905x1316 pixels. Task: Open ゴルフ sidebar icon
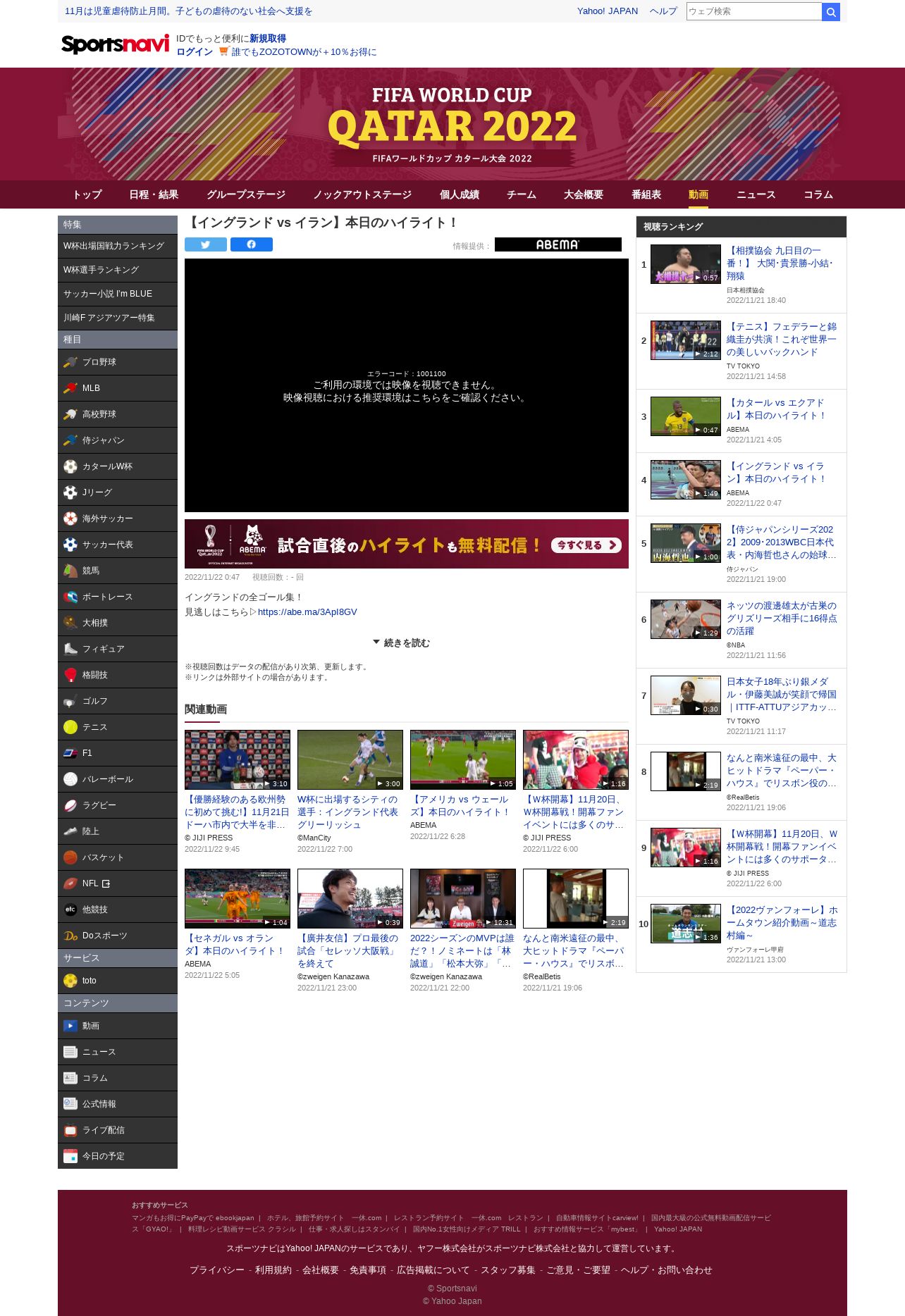tap(70, 701)
